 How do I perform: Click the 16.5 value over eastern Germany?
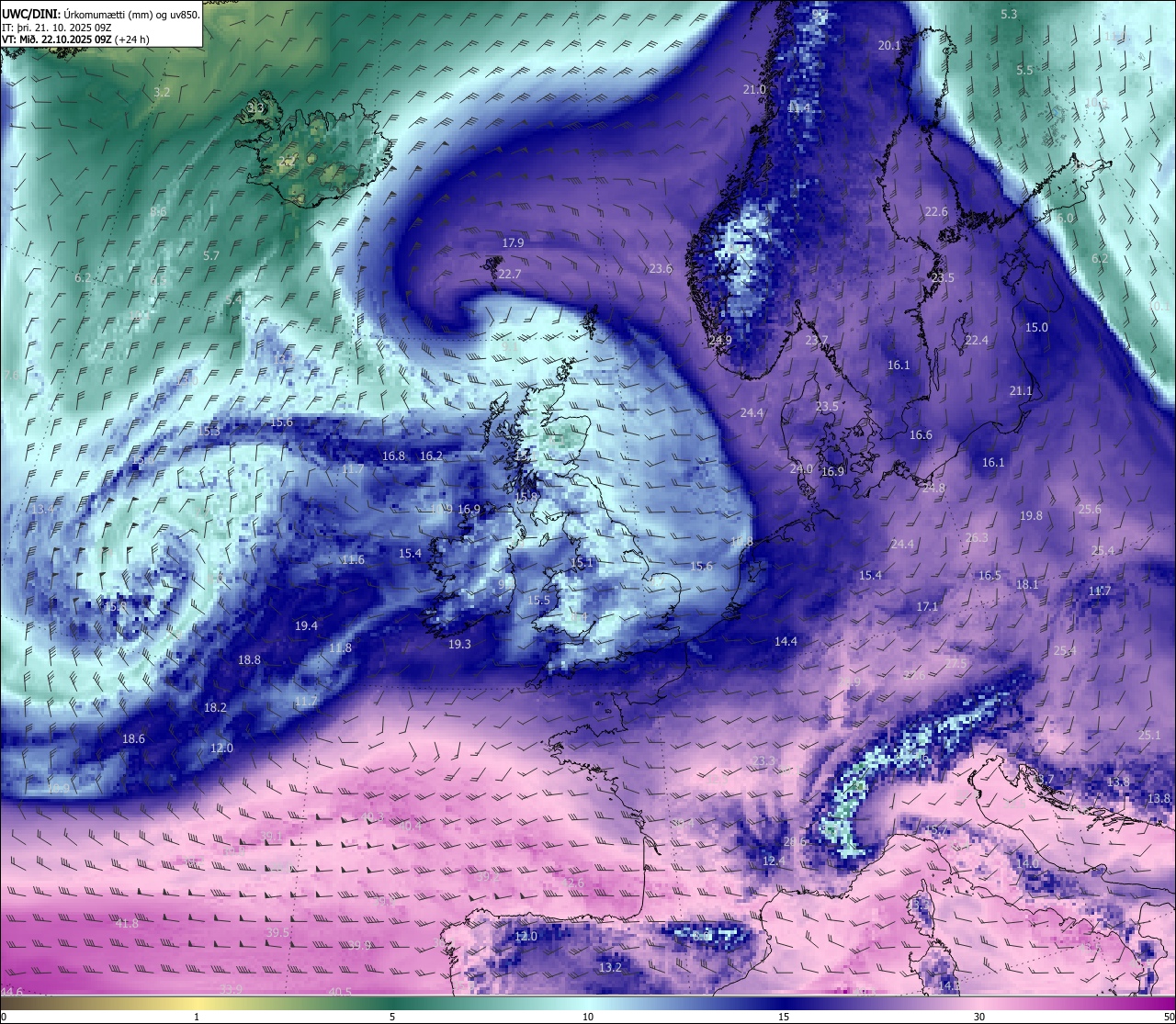pyautogui.click(x=989, y=575)
